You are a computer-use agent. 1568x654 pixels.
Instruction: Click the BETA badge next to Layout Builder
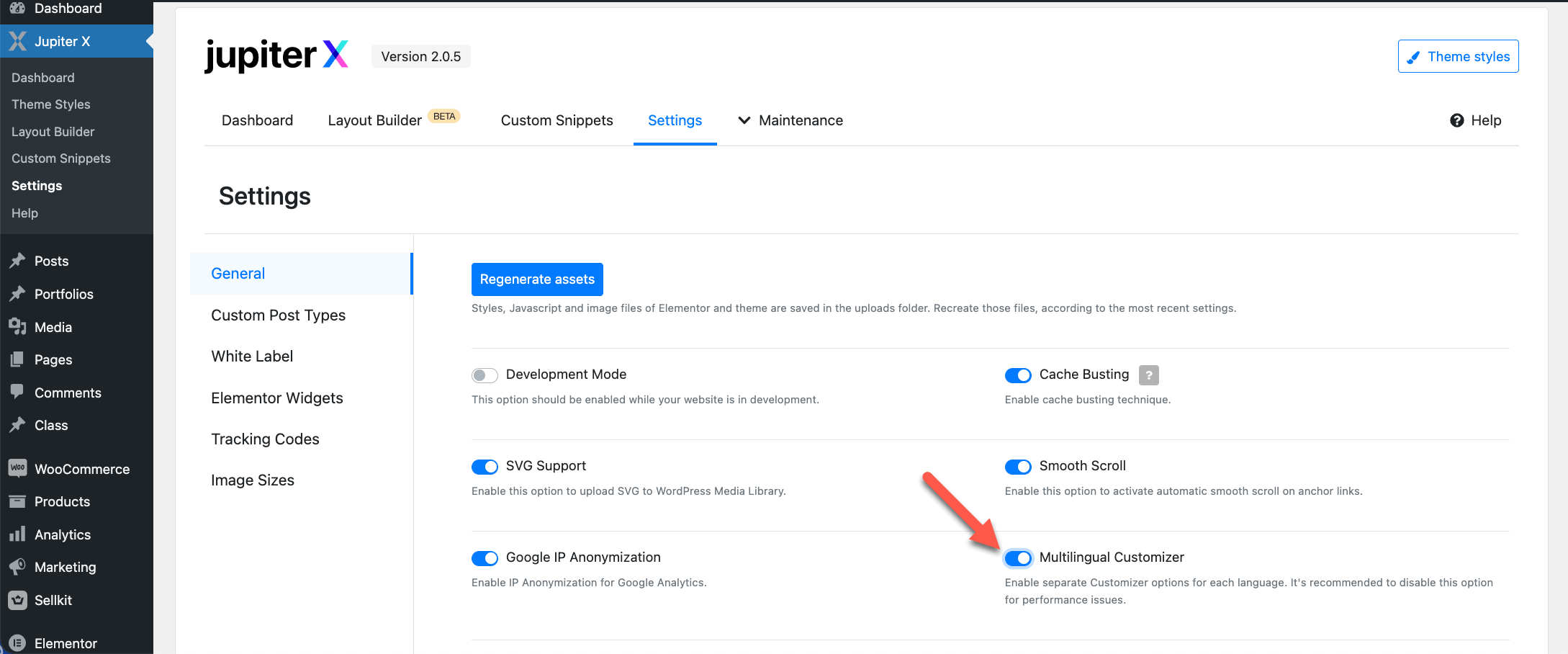click(x=444, y=116)
